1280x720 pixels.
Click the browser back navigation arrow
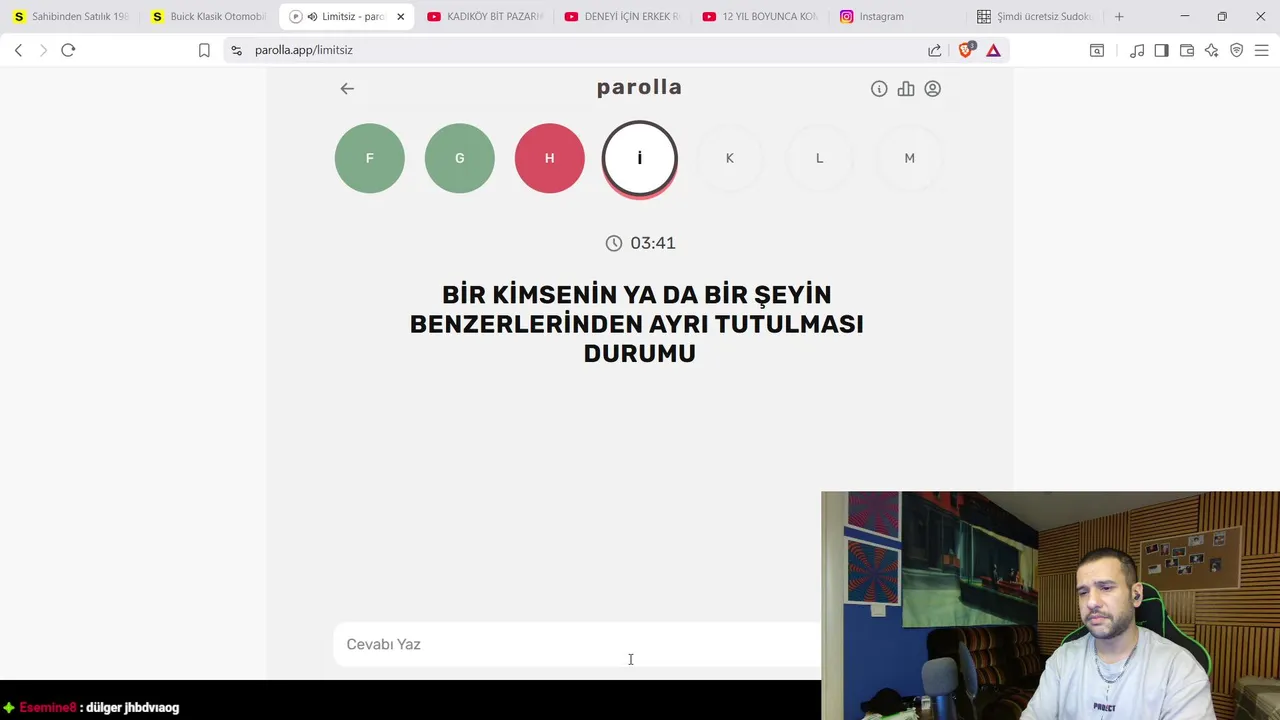pyautogui.click(x=18, y=50)
